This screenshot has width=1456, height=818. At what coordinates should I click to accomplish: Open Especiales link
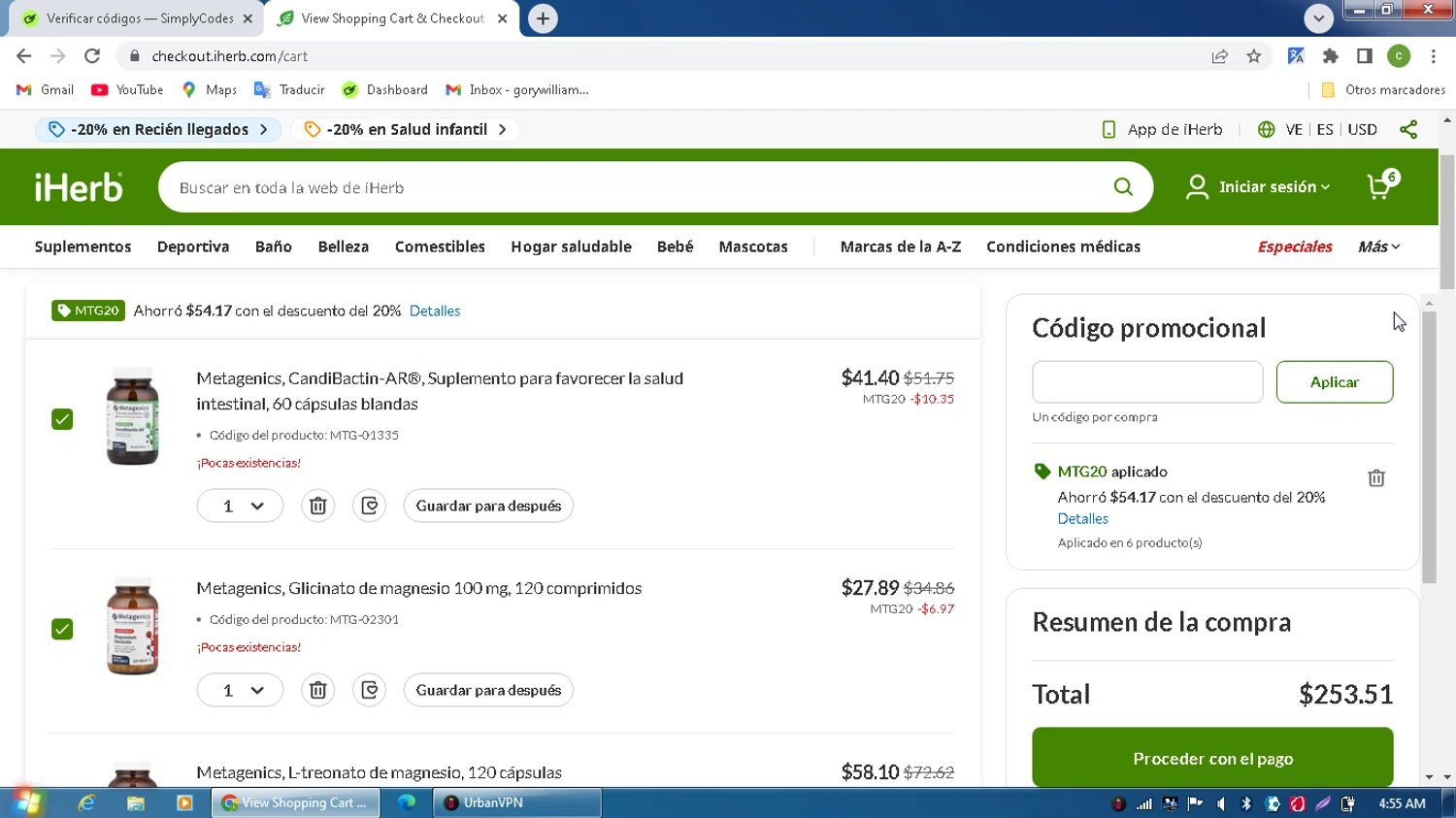click(1295, 246)
